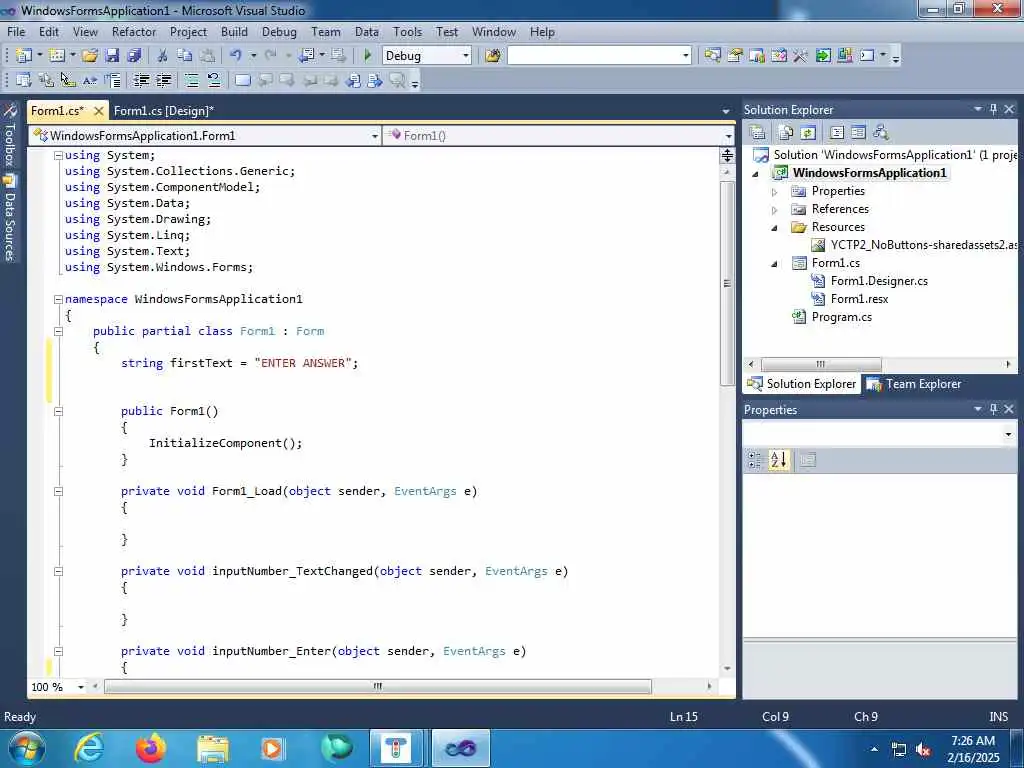Open the Properties object selector dropdown
The image size is (1024, 768).
click(1008, 434)
